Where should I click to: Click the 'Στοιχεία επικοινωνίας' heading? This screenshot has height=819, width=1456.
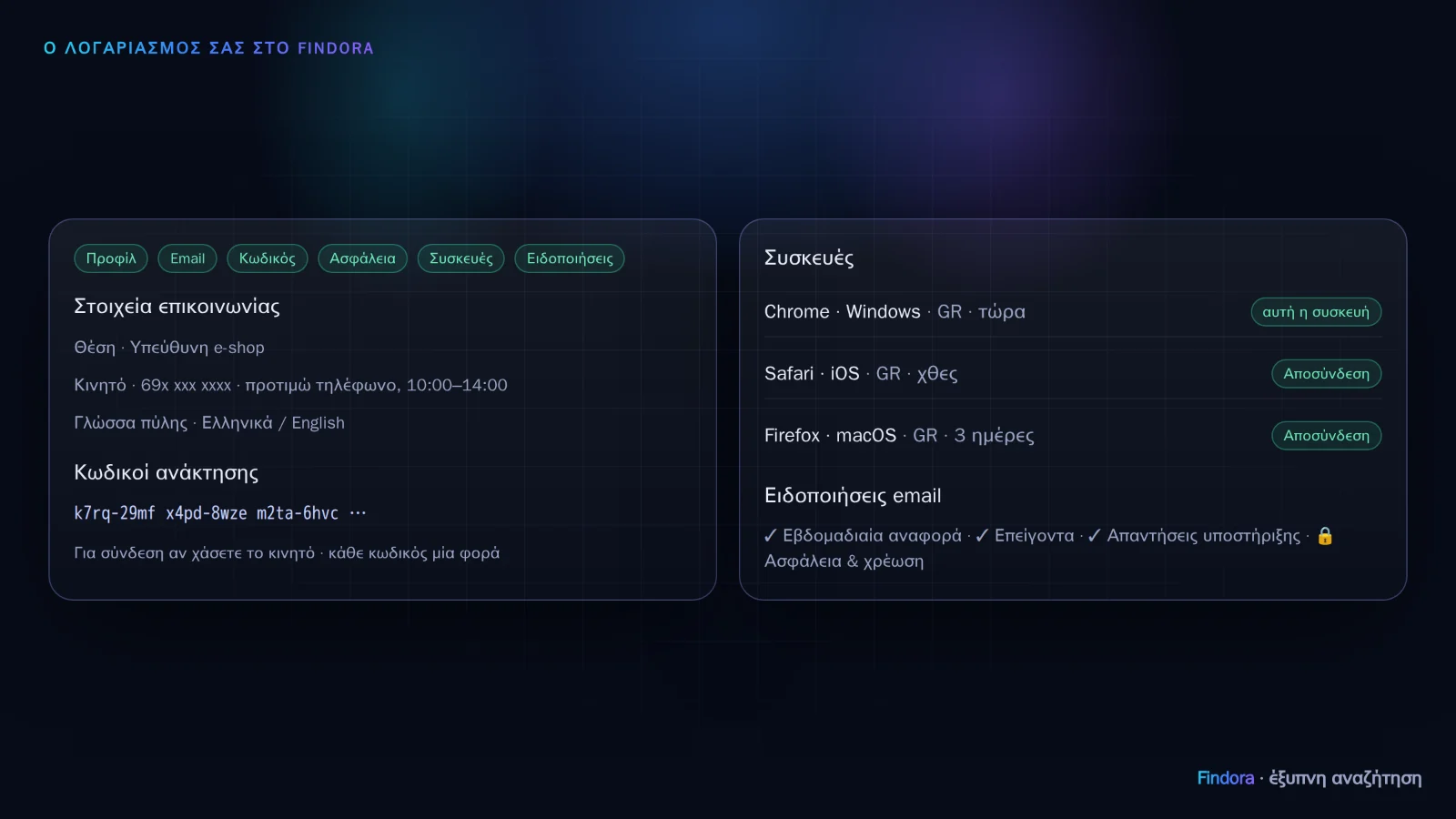click(x=177, y=307)
